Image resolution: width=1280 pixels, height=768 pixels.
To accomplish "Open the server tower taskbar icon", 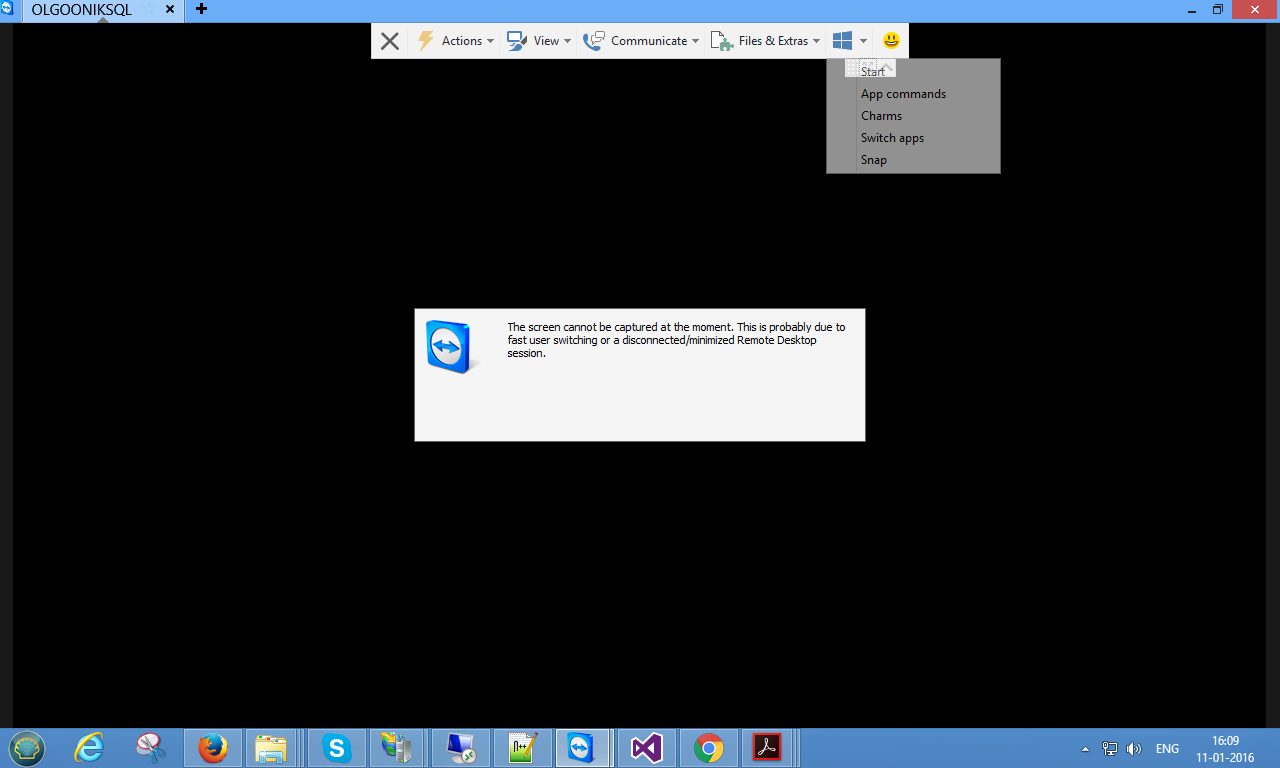I will coord(397,748).
